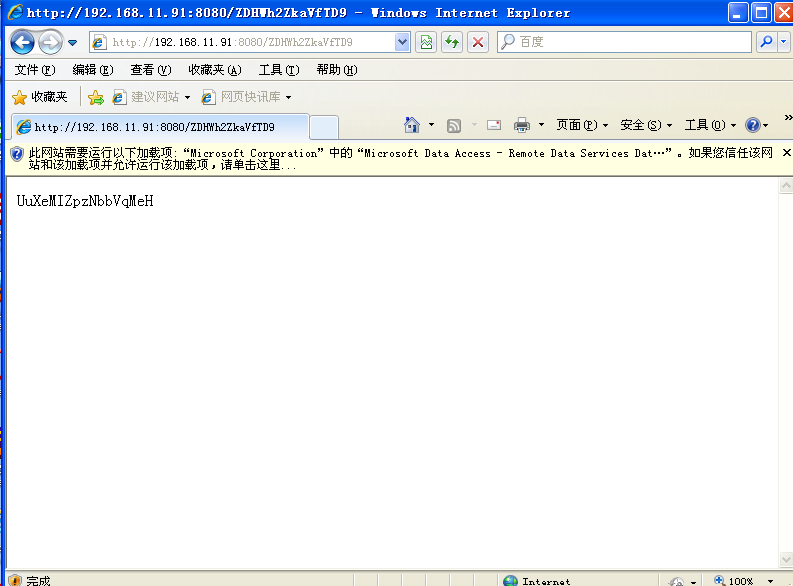Click the vertical scrollbar down arrow

[x=786, y=559]
